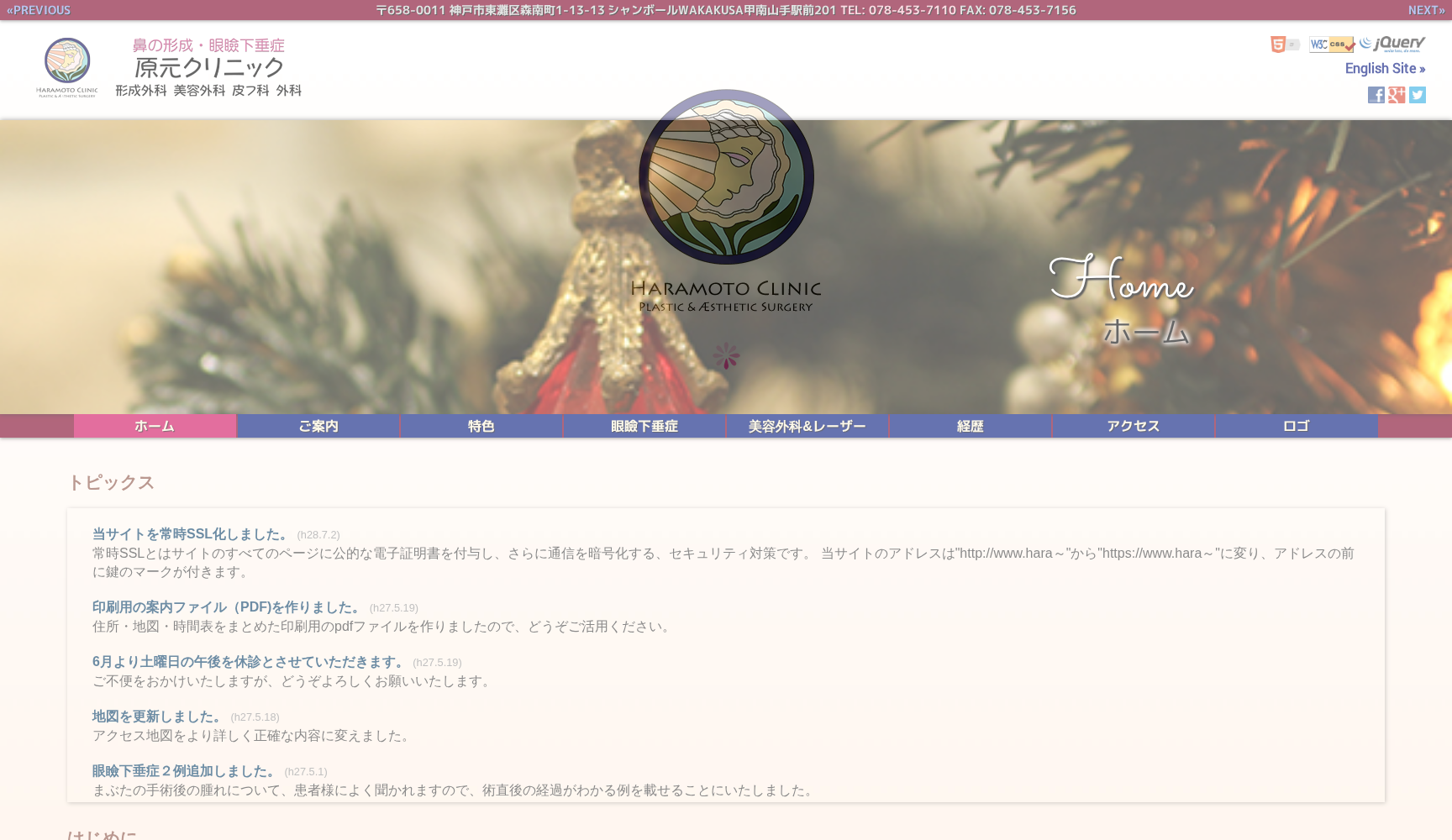1452x840 pixels.
Task: Go to the PREVIOUS slide
Action: tap(39, 10)
